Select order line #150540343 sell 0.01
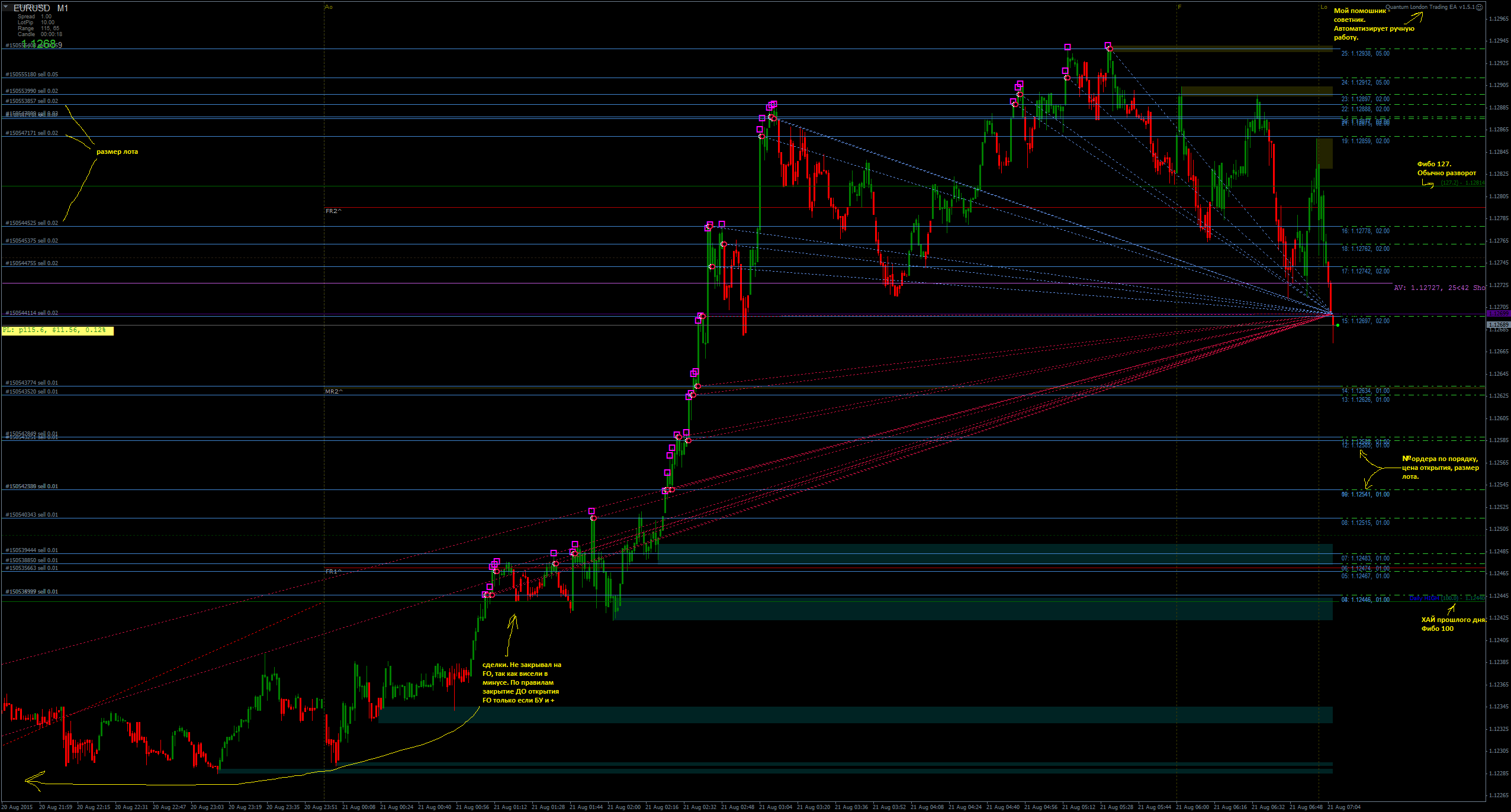The width and height of the screenshot is (1511, 812). [32, 515]
